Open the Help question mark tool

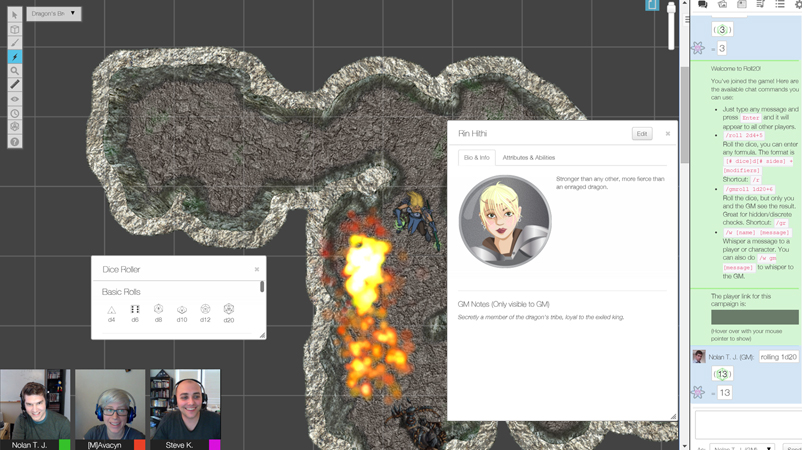[14, 142]
